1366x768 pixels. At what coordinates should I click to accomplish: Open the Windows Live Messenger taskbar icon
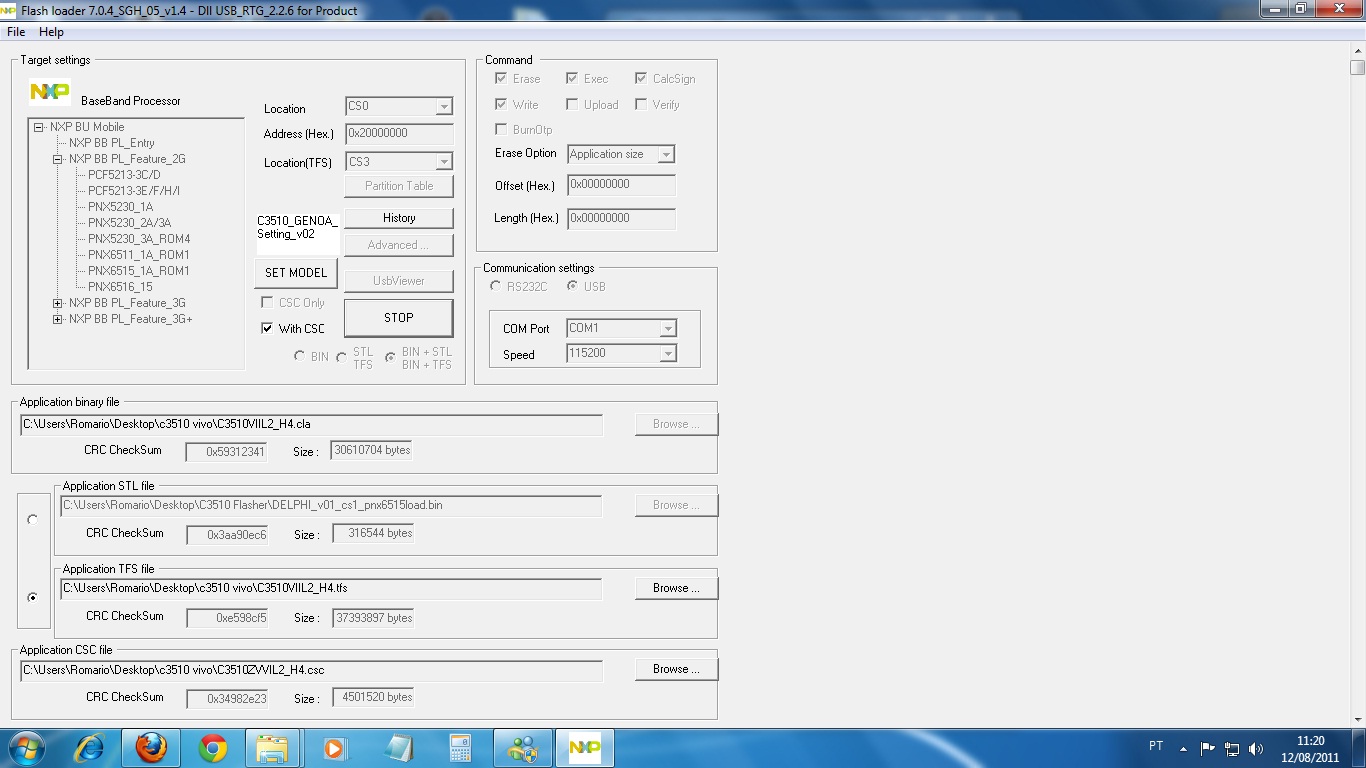[x=523, y=748]
